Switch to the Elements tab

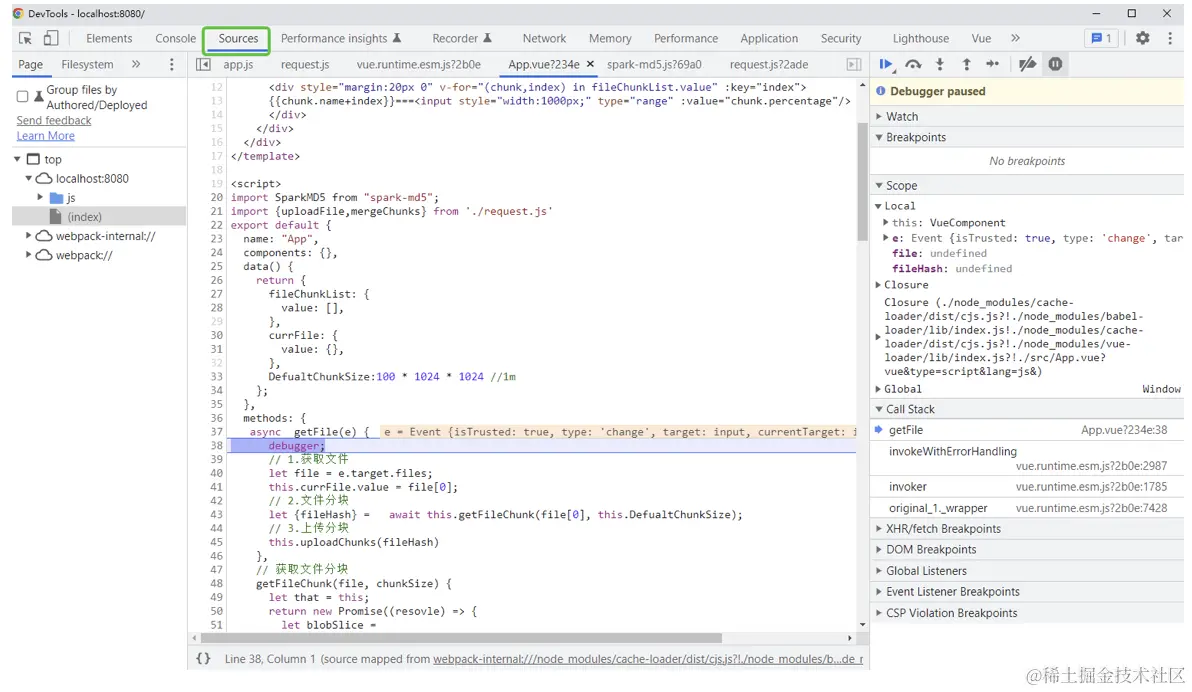click(109, 38)
